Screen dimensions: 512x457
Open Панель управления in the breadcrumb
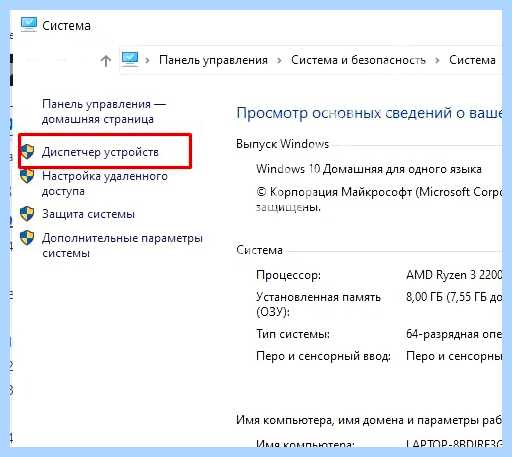[x=213, y=60]
